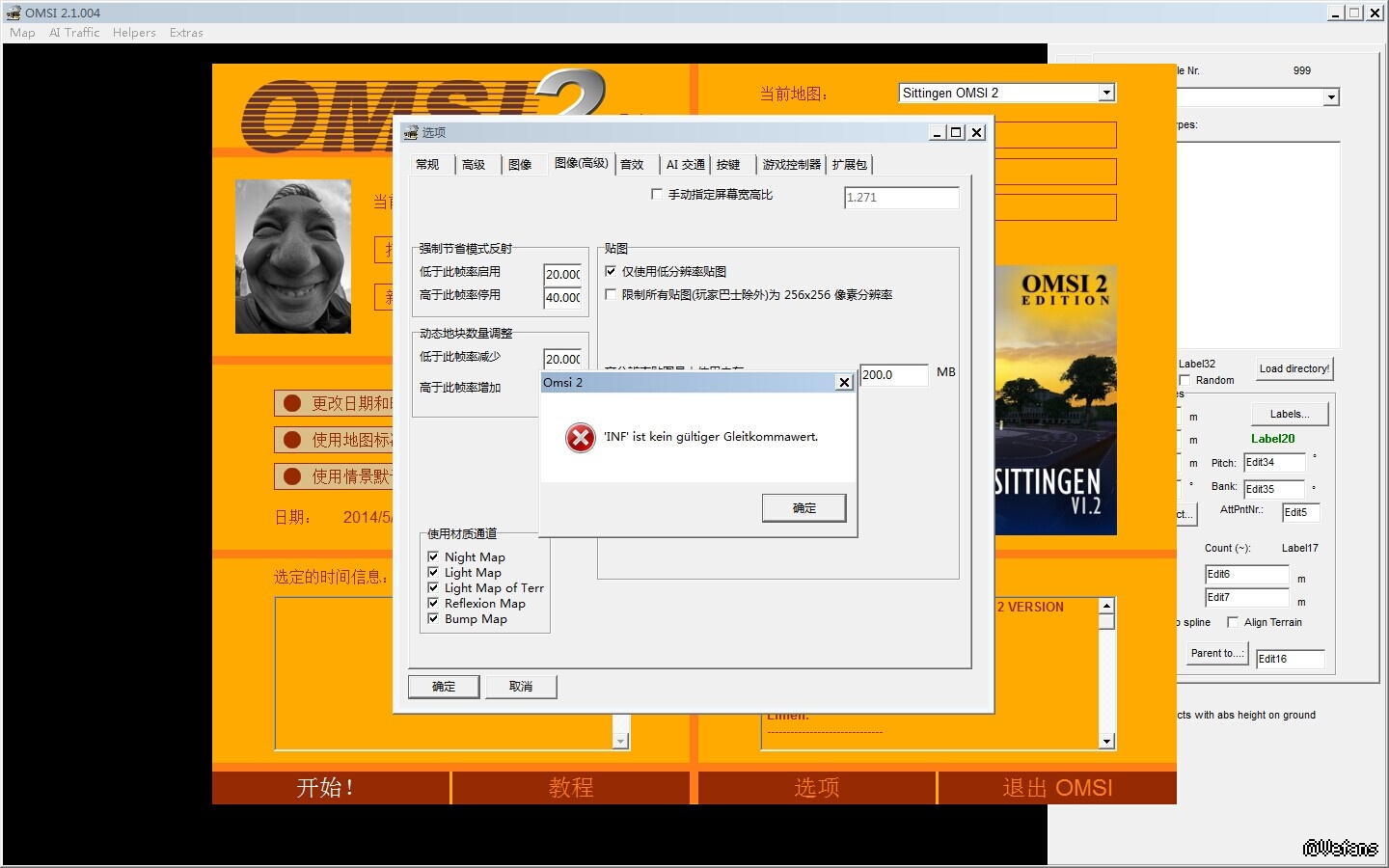Click the driver portrait photo

[x=293, y=257]
